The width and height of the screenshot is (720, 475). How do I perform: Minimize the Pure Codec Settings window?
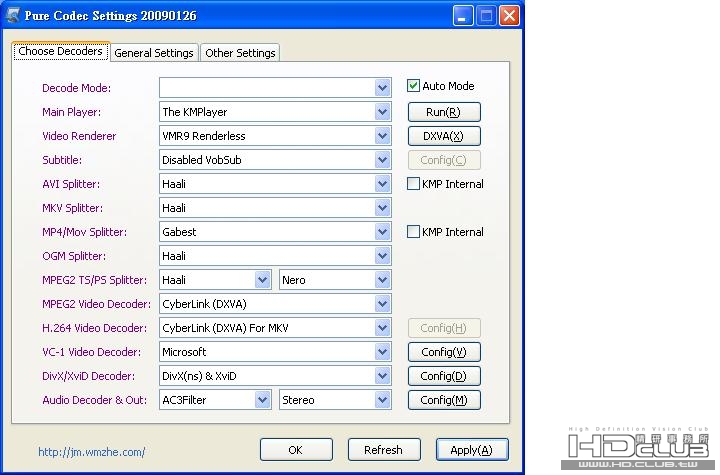point(463,16)
